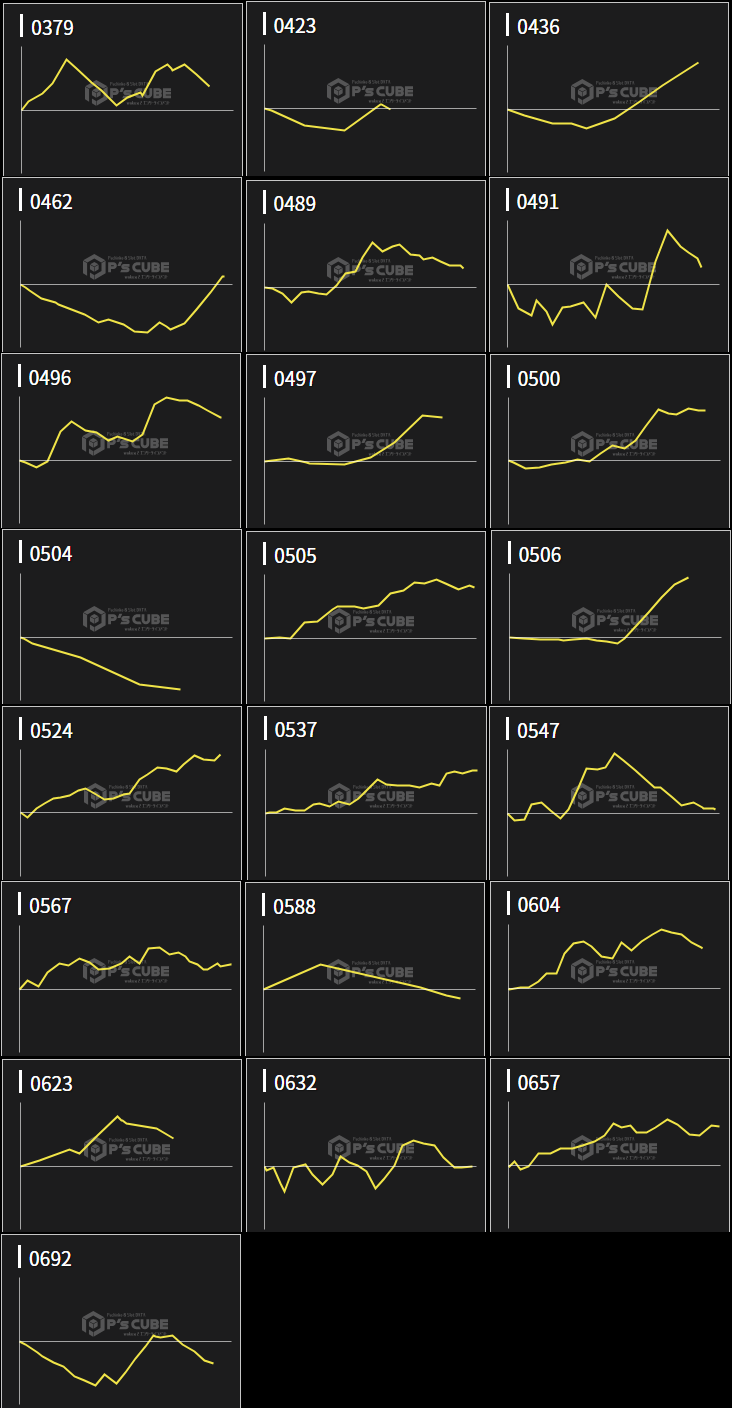The width and height of the screenshot is (732, 1408).
Task: View the 0491 graph thumbnail
Action: (x=609, y=266)
